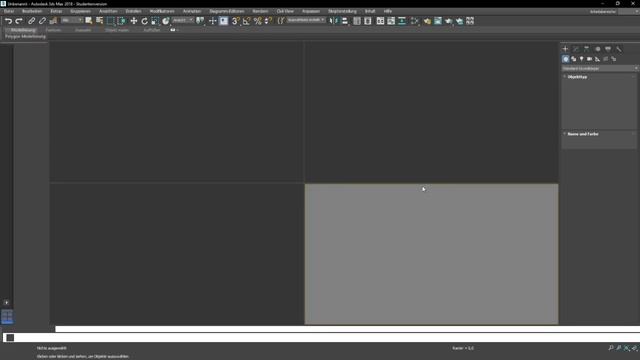640x360 pixels.
Task: Open the selection filter dropdown in the toolbar
Action: coord(72,20)
